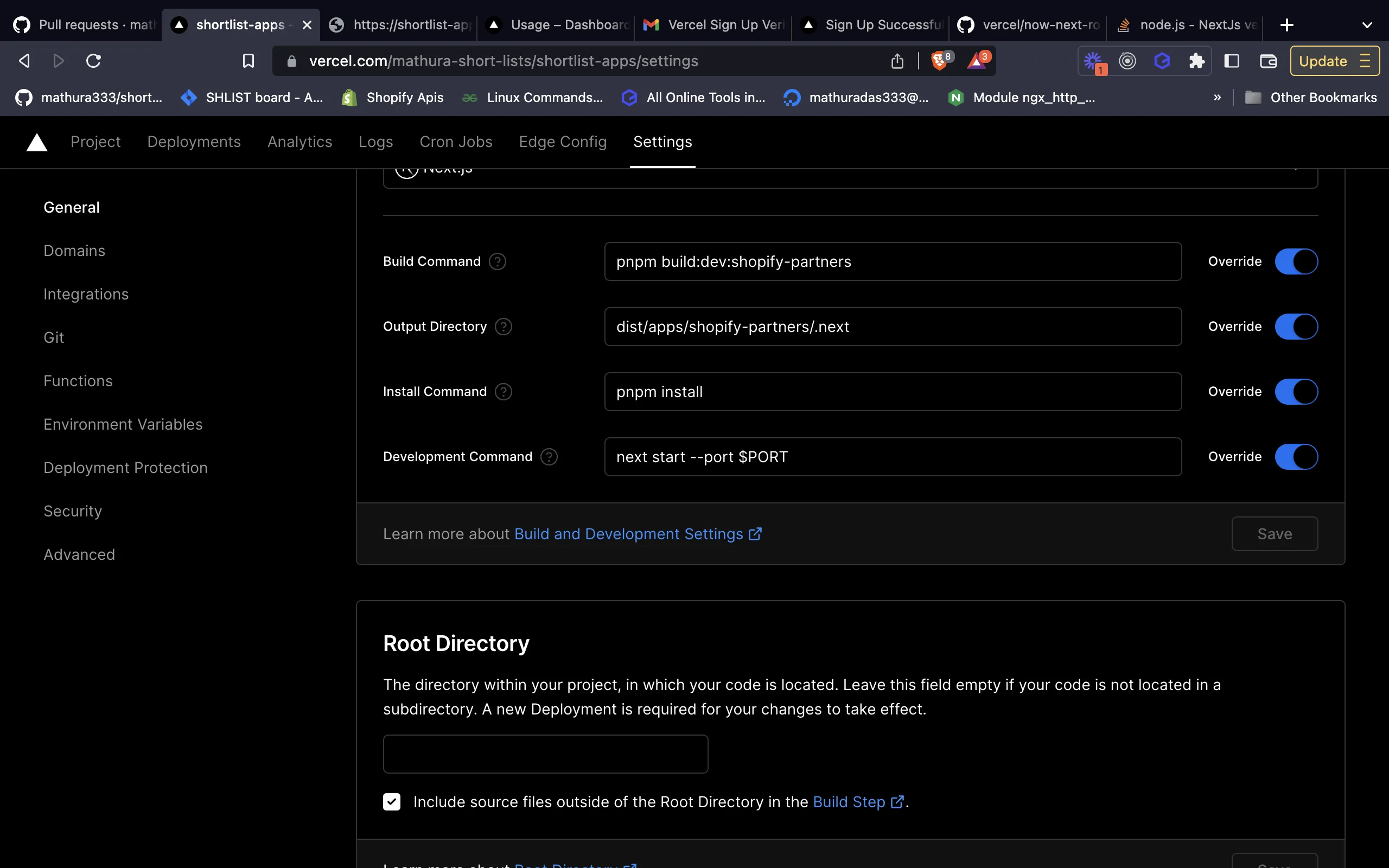This screenshot has width=1389, height=868.
Task: Click the Analytics tab icon
Action: point(299,142)
